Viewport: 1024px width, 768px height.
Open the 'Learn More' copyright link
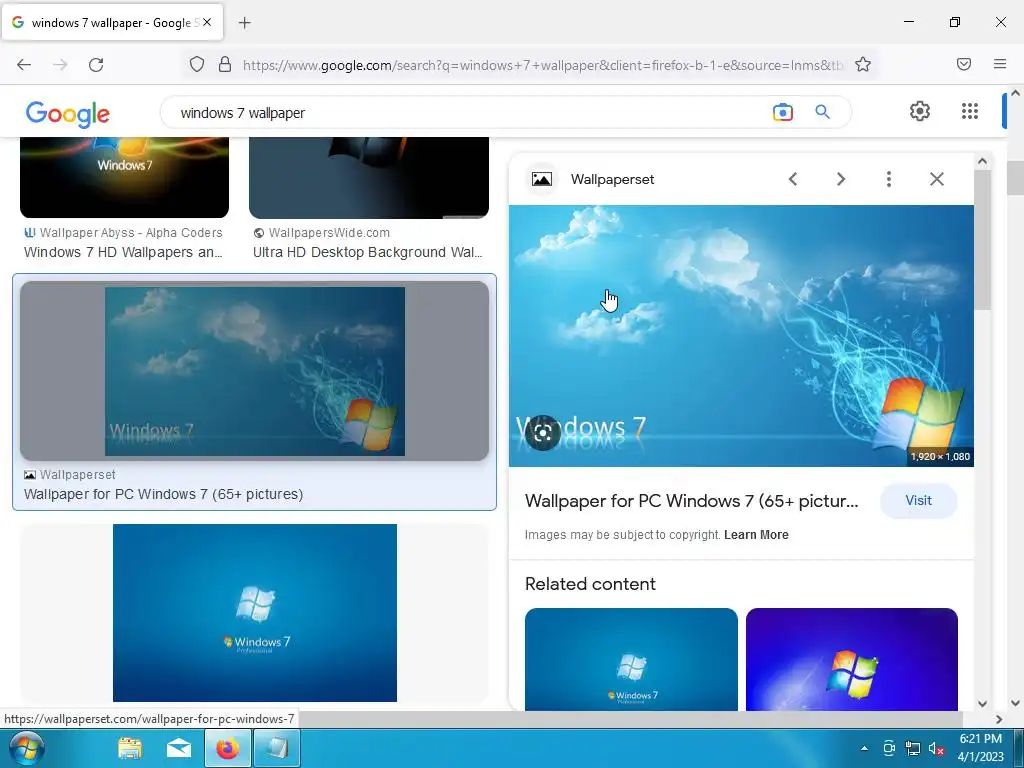(x=756, y=535)
